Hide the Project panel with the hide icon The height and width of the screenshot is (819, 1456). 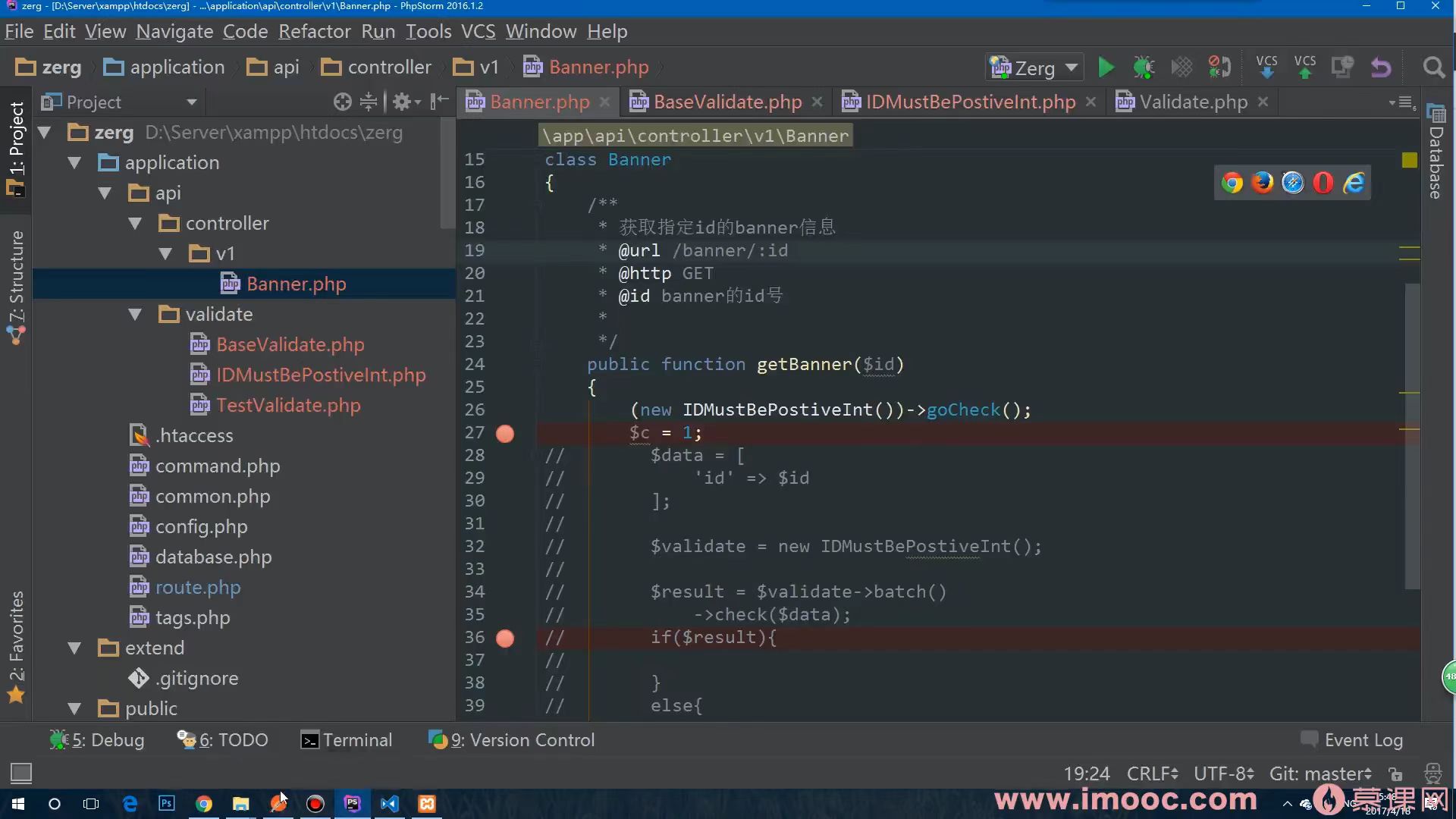point(439,102)
